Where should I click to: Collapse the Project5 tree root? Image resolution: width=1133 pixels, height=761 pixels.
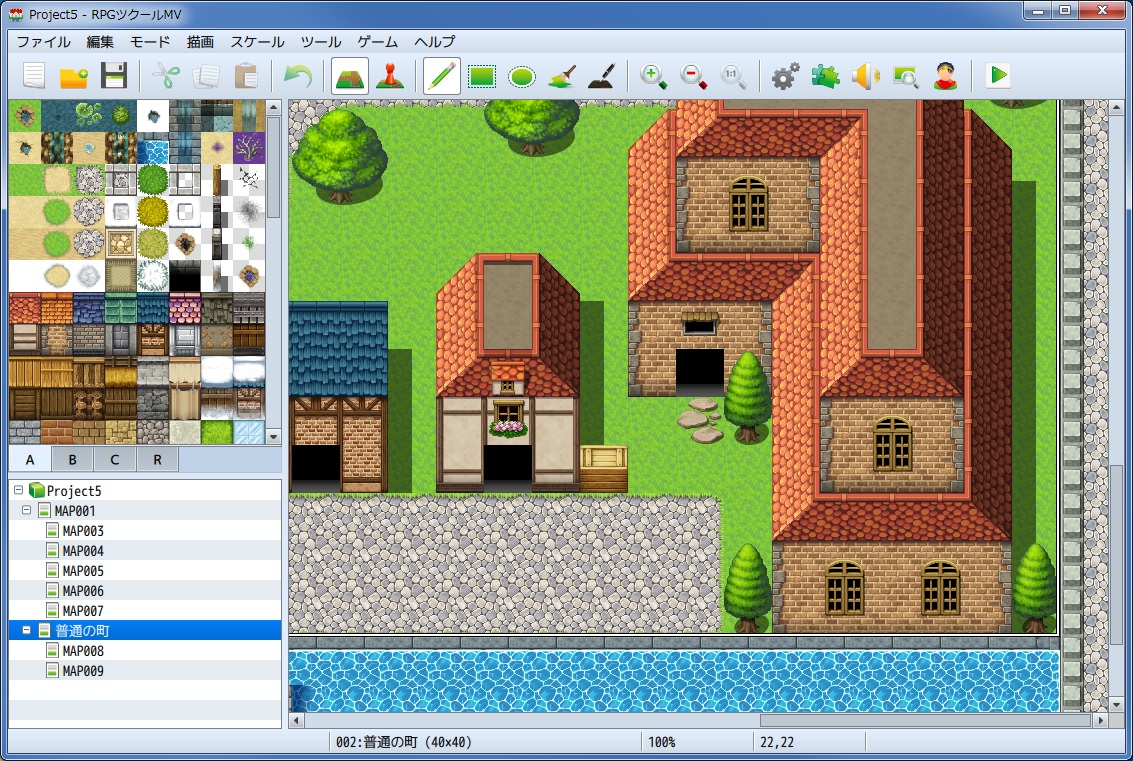coord(19,490)
